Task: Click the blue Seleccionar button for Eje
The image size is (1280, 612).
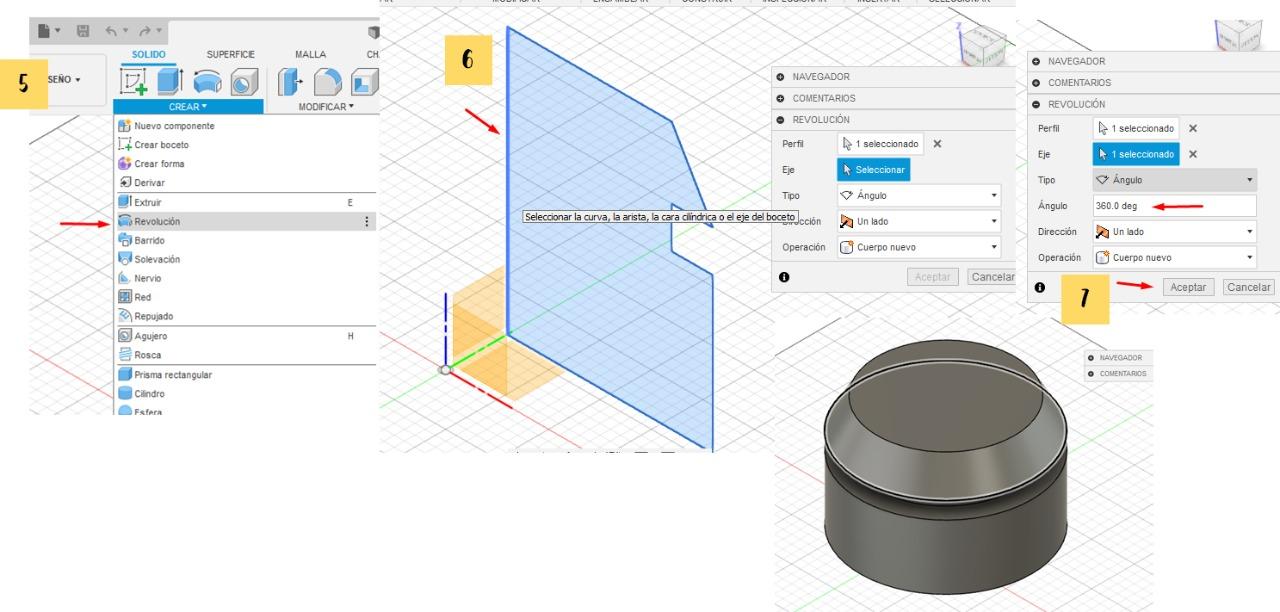Action: pos(874,170)
